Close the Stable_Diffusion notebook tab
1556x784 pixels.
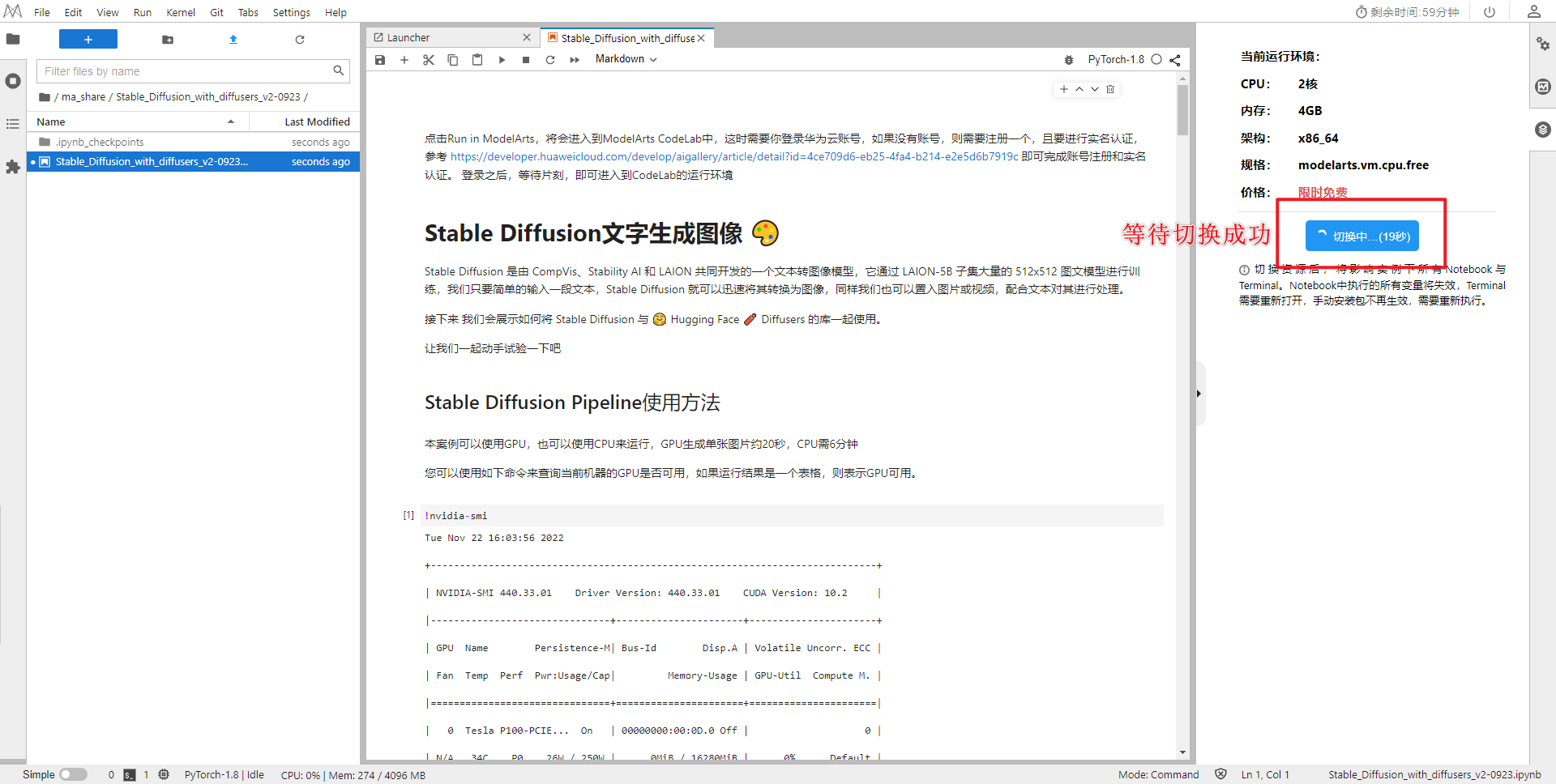point(701,38)
